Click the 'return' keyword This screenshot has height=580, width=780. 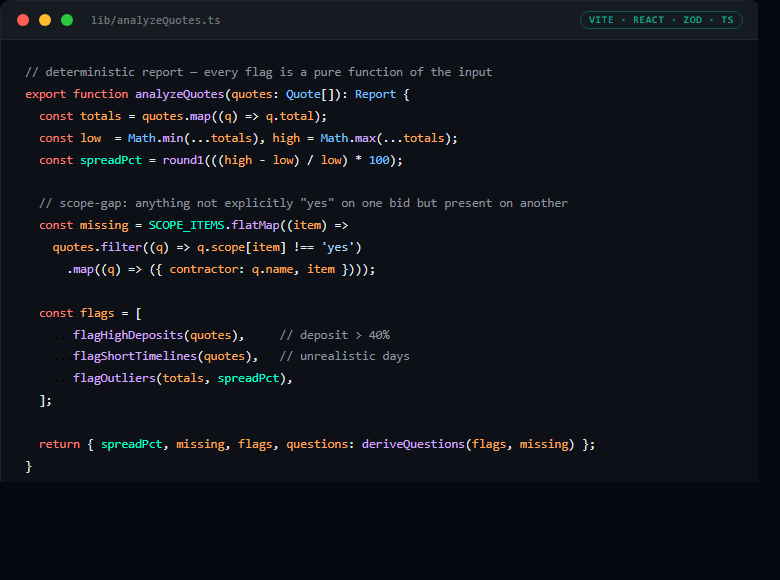[x=60, y=444]
